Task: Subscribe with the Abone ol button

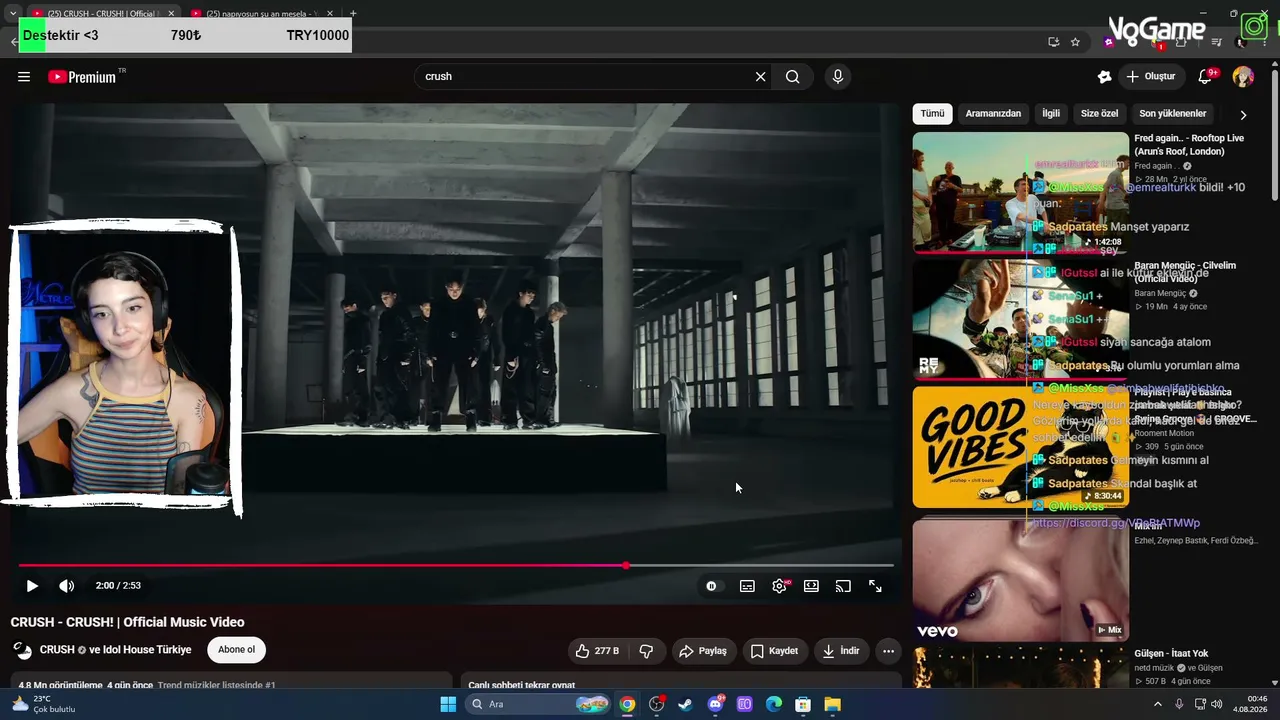Action: click(x=236, y=650)
